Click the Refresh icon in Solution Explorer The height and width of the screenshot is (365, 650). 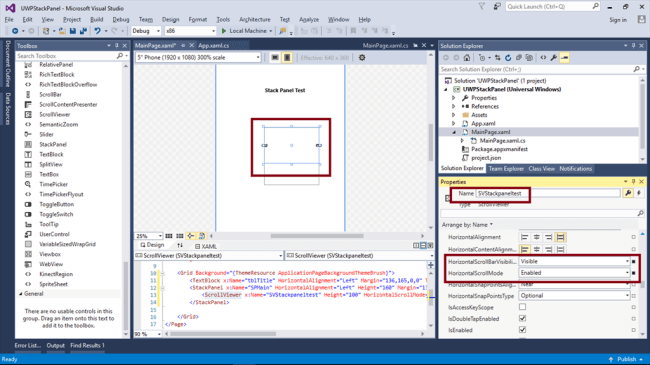coord(508,58)
